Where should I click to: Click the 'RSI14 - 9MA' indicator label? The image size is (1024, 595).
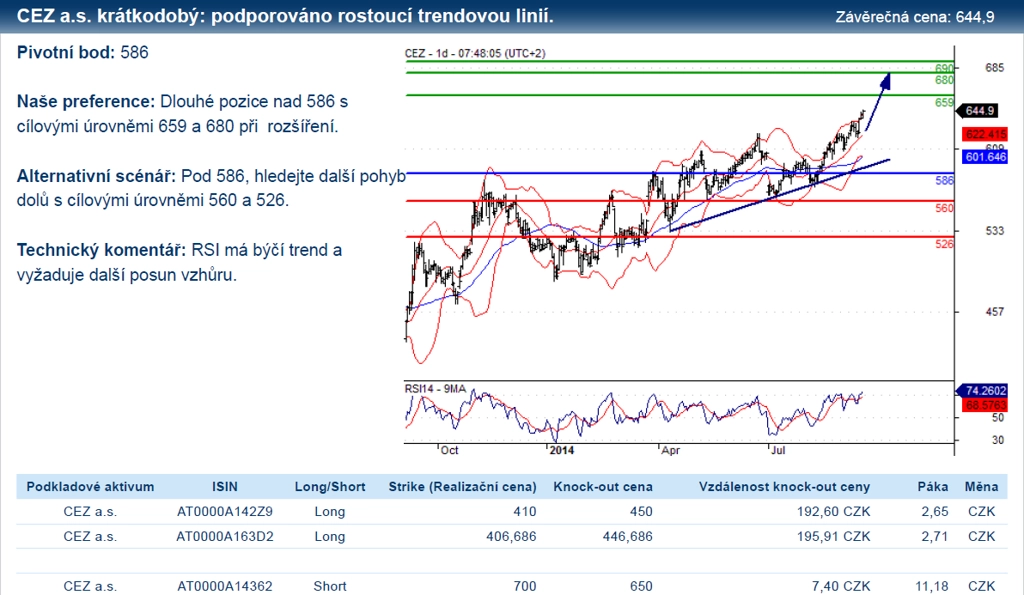coord(435,389)
